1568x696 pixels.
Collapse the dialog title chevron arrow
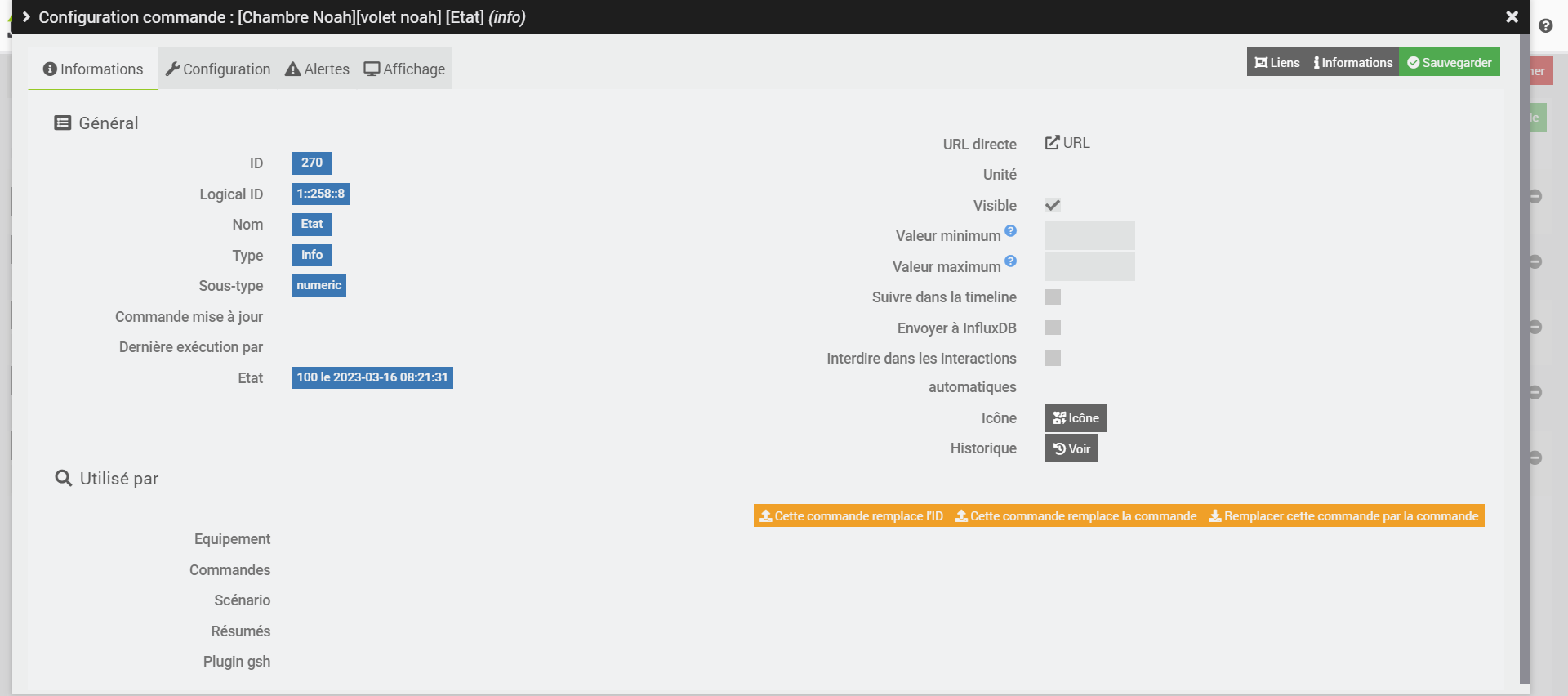point(26,17)
